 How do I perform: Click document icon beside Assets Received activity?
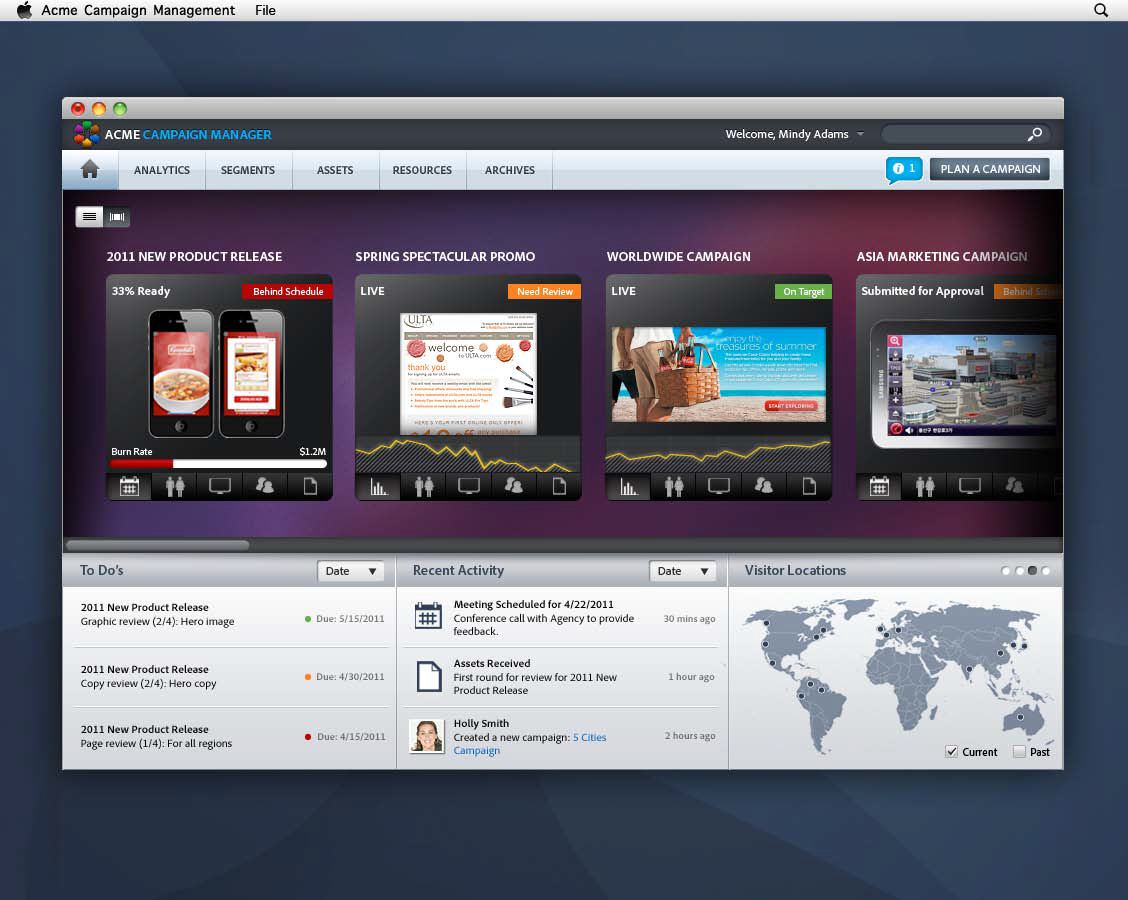[429, 676]
